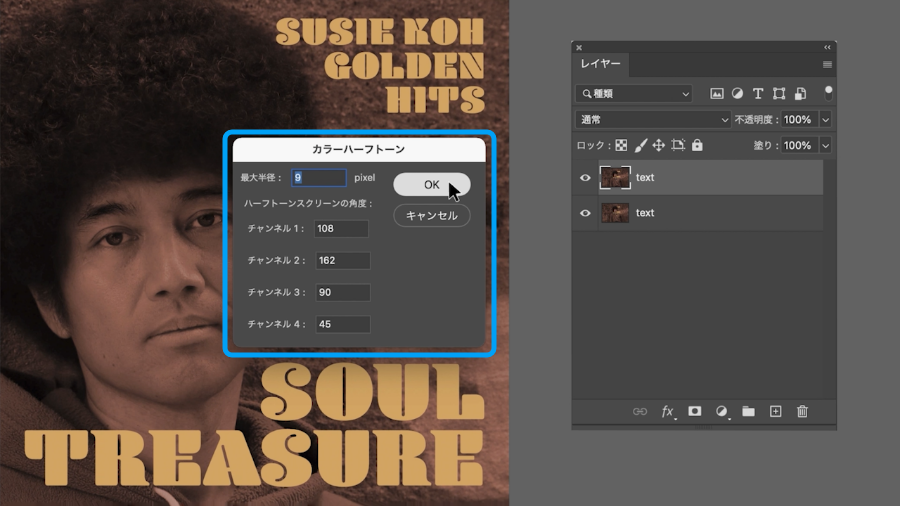Toggle layer filtering switch on or off
The width and height of the screenshot is (900, 506).
828,93
